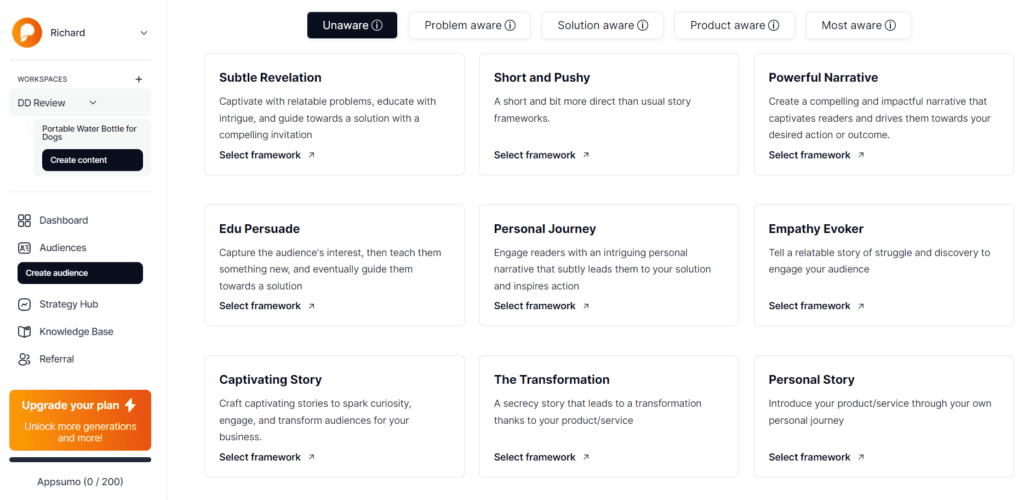The width and height of the screenshot is (1024, 500).
Task: Add a new workspace with plus icon
Action: pos(139,79)
